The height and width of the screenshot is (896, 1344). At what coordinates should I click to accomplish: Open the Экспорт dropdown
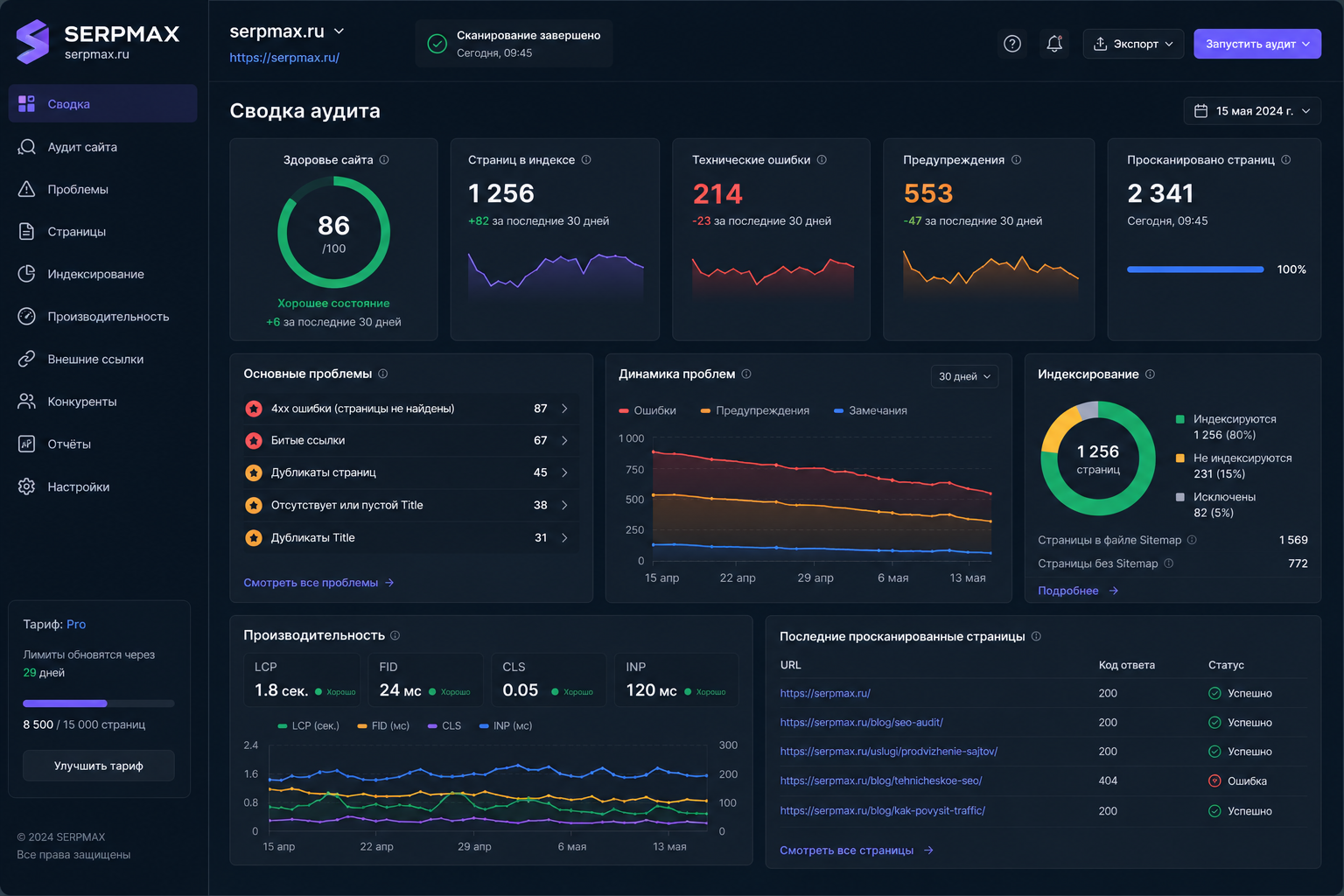1133,44
